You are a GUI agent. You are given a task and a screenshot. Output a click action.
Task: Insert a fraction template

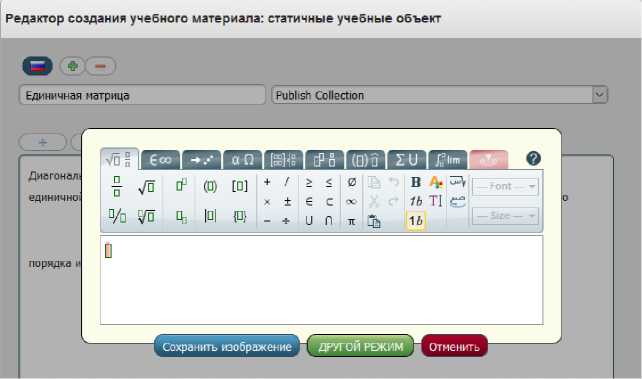(x=117, y=186)
